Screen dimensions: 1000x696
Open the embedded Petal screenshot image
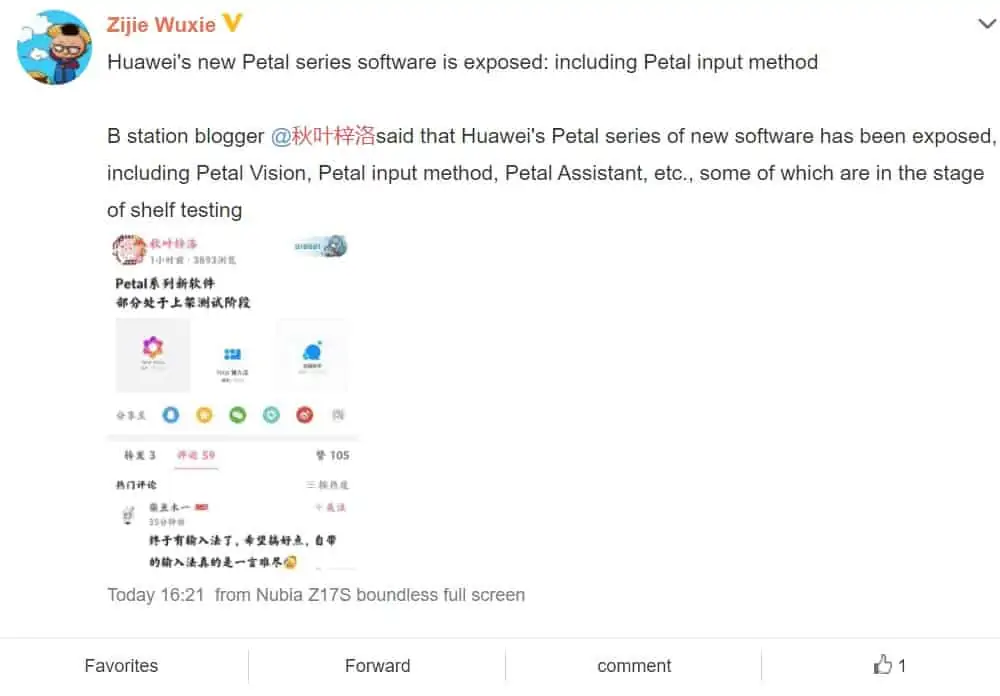click(232, 401)
